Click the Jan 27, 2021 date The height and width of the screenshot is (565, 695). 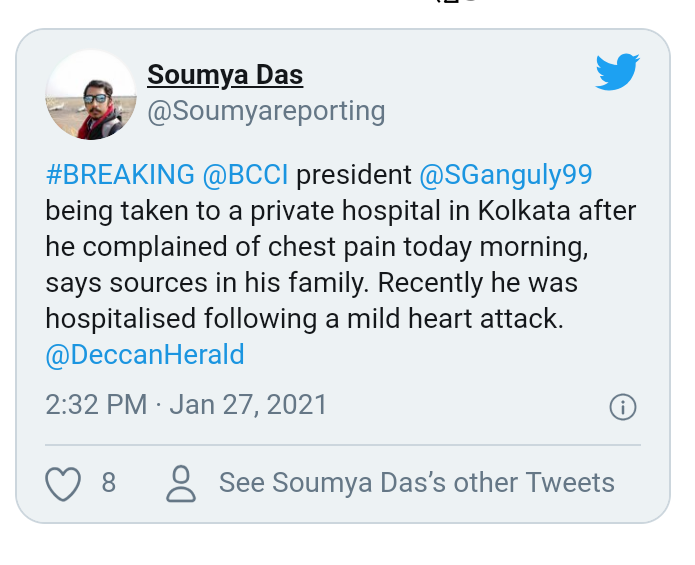[x=248, y=405]
